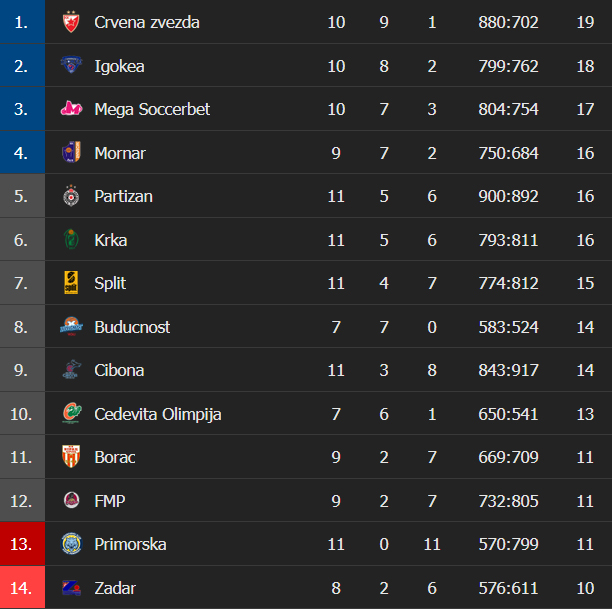Viewport: 612px width, 609px height.
Task: Open the Crvena zvezda team link
Action: point(147,22)
